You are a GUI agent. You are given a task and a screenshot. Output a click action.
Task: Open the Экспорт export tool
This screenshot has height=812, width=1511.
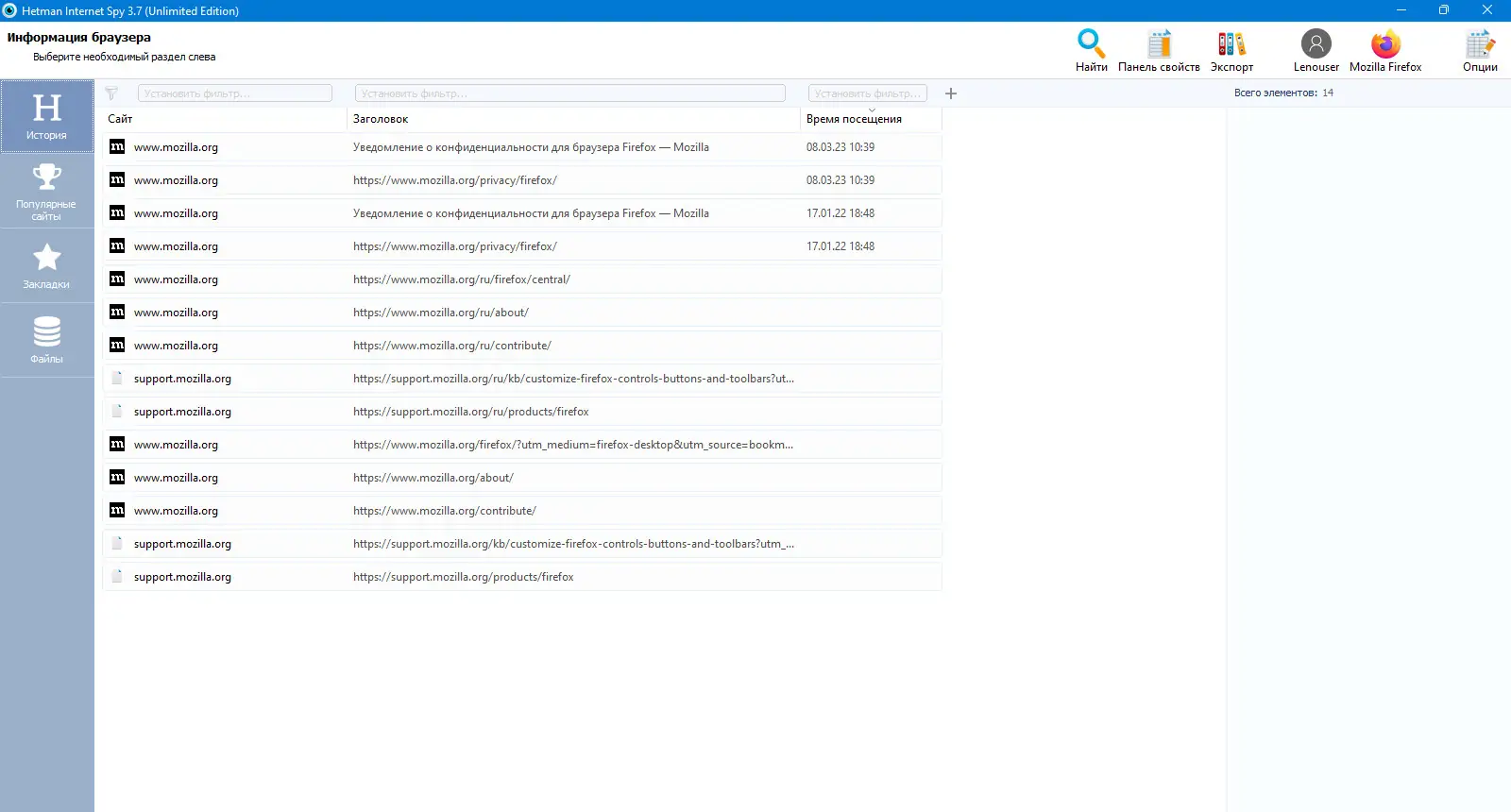(x=1231, y=51)
